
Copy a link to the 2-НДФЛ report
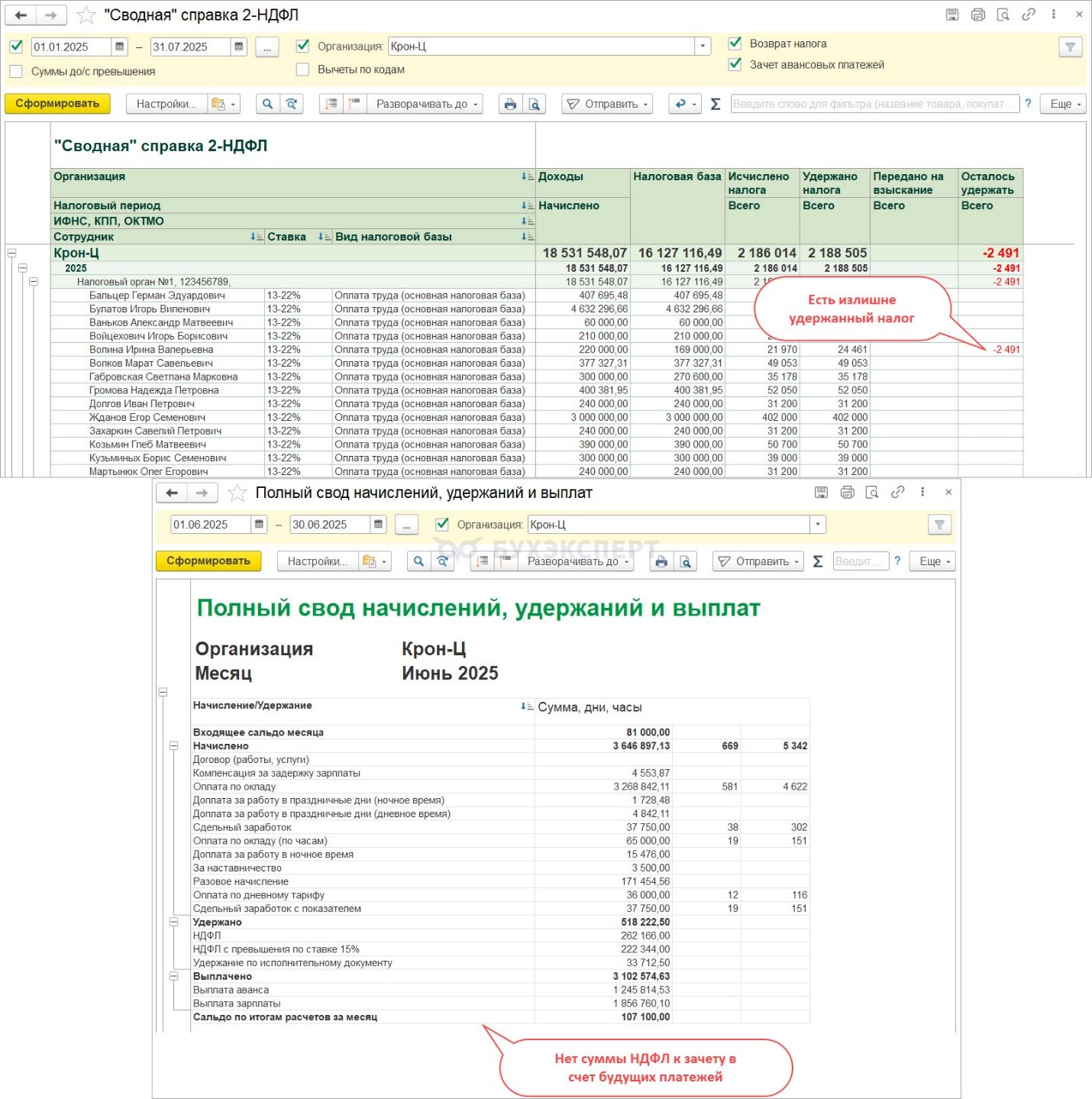[1029, 15]
